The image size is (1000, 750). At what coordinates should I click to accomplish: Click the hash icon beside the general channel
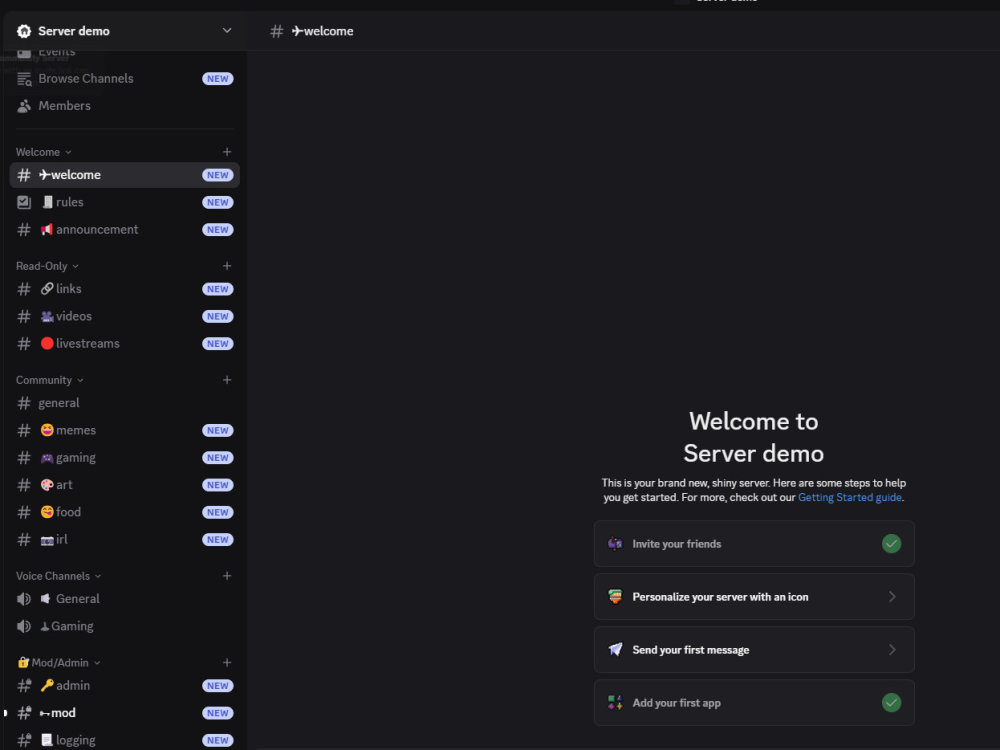click(24, 403)
